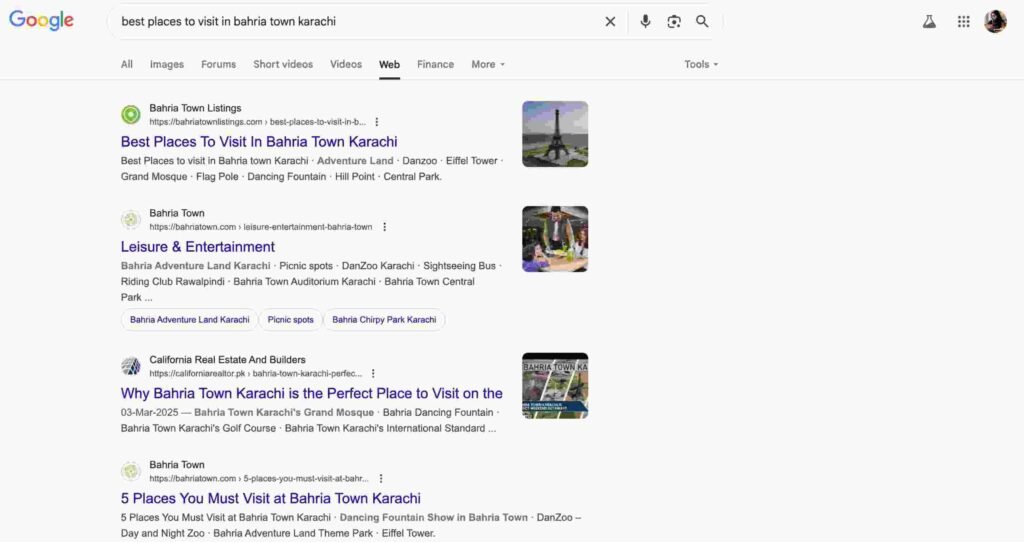
Task: Open Why Bahria Town Karachi is the Perfect Place link
Action: (x=312, y=394)
